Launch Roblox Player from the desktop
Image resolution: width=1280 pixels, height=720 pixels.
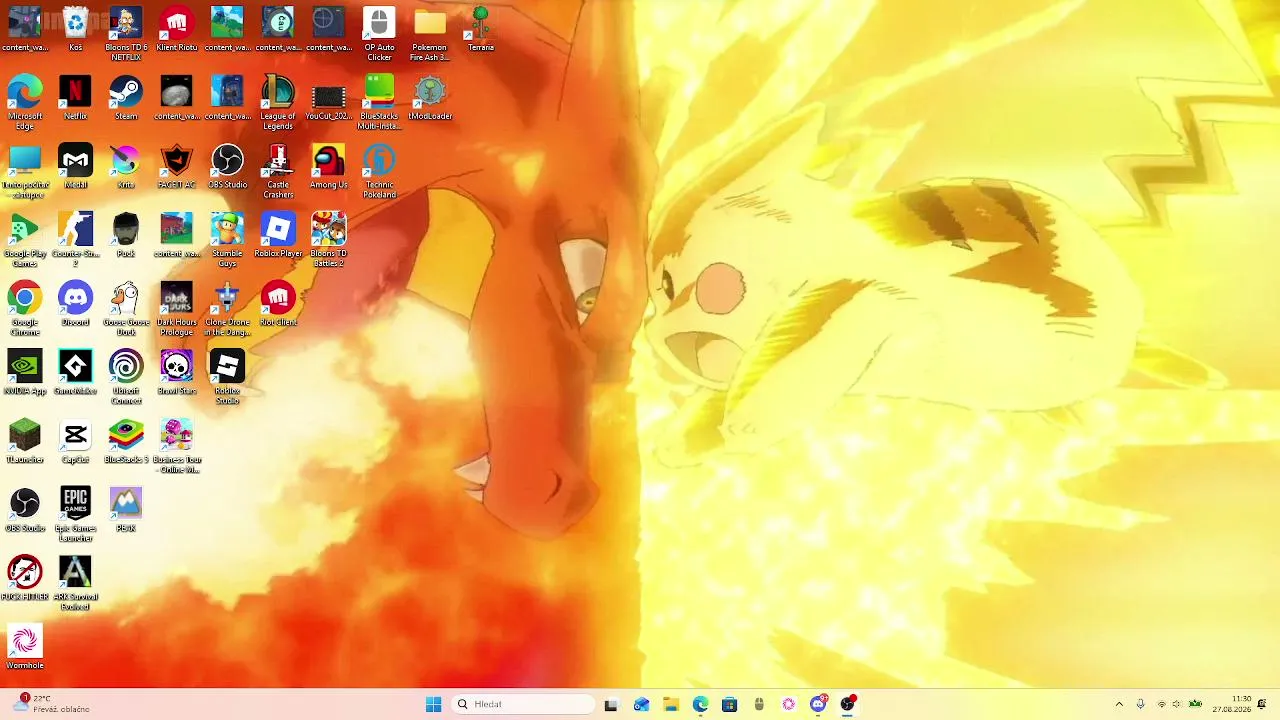(278, 236)
